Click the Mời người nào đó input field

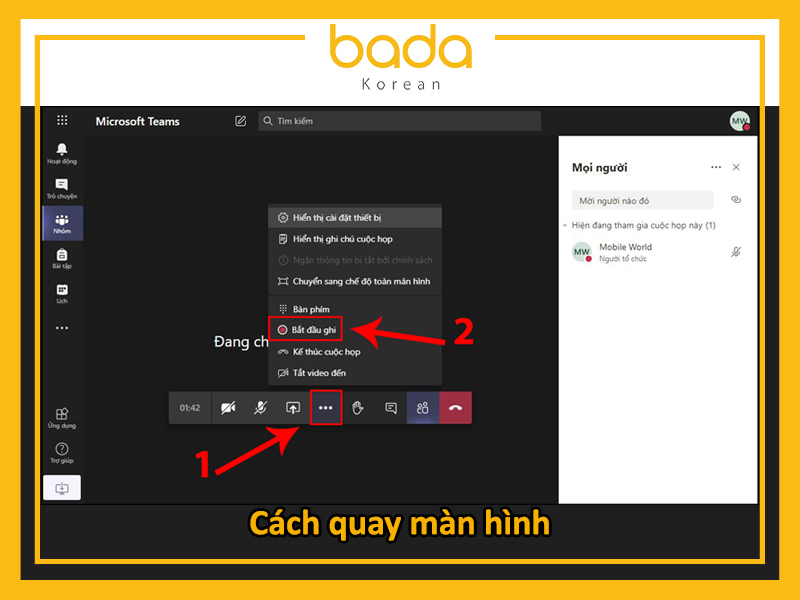pyautogui.click(x=642, y=200)
